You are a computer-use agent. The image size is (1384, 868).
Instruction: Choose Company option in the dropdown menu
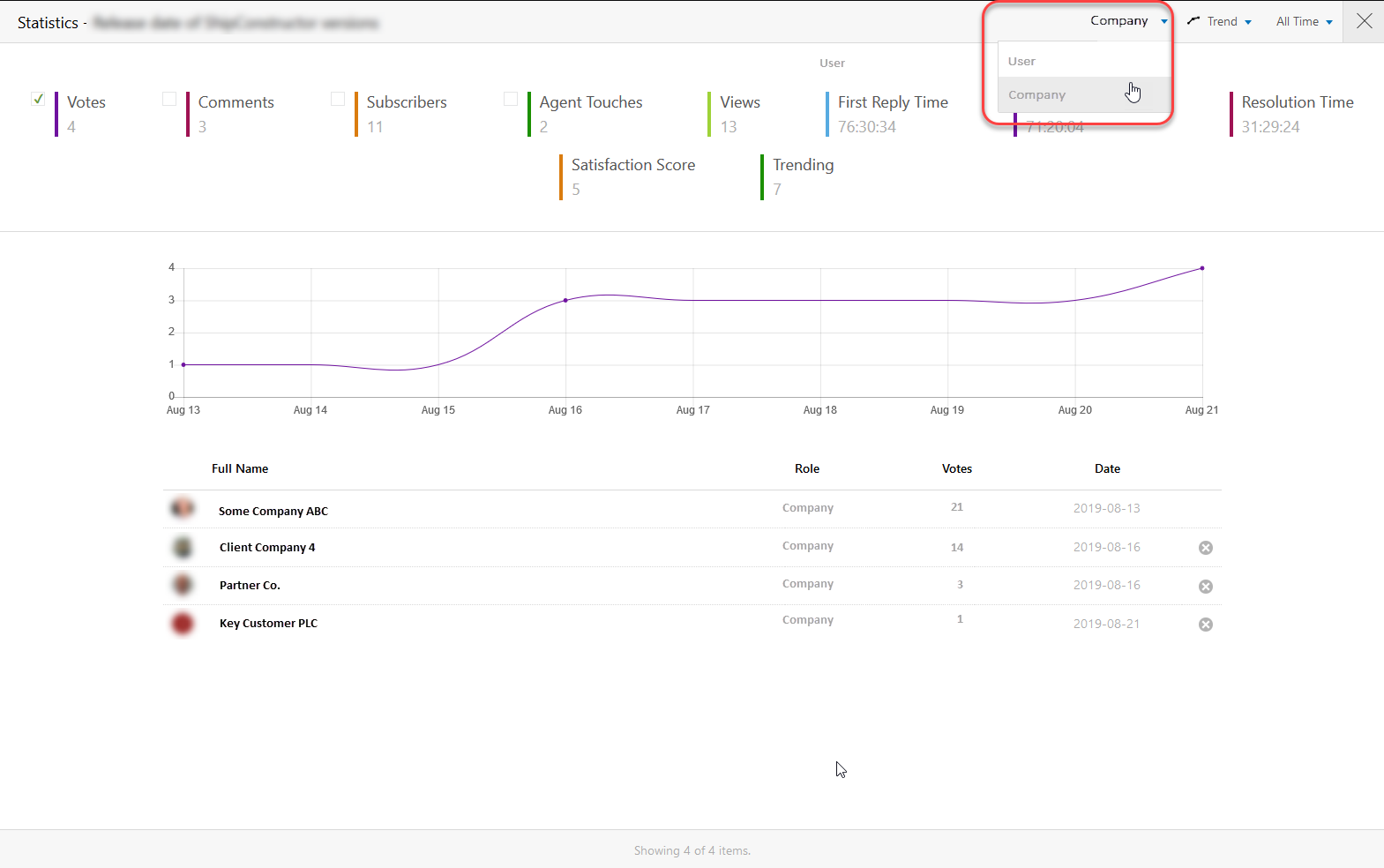pos(1037,95)
